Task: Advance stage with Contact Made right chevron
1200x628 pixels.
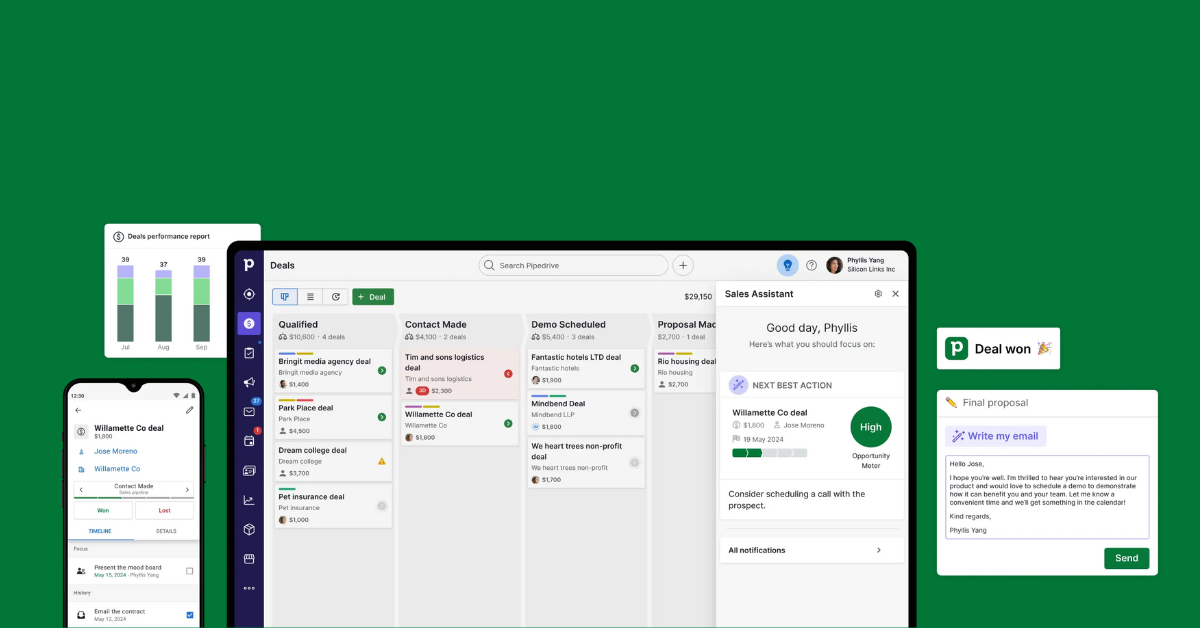Action: coord(187,489)
